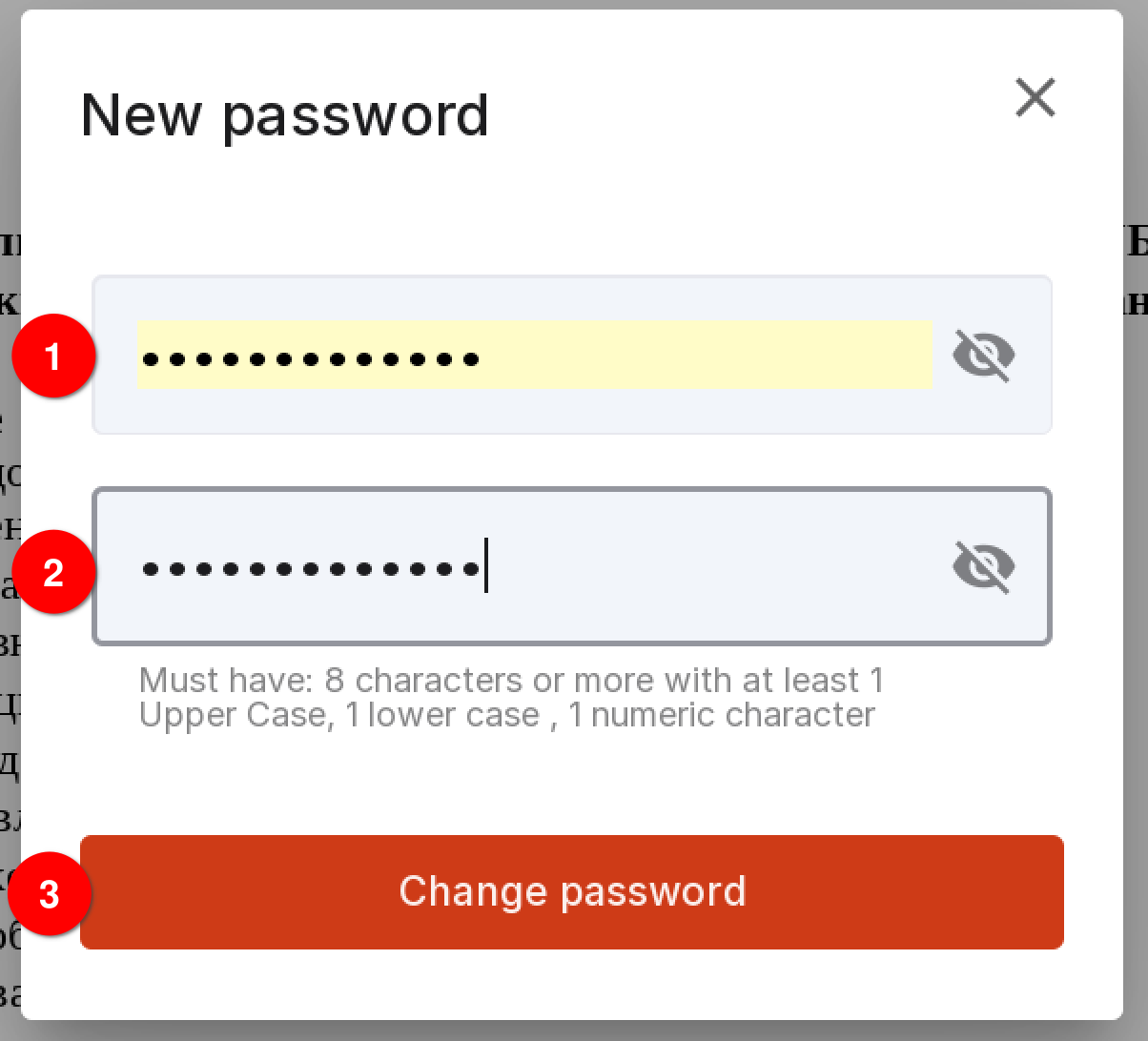This screenshot has width=1148, height=1041.
Task: Place the cursor in the masked confirmation dots
Action: 310,570
